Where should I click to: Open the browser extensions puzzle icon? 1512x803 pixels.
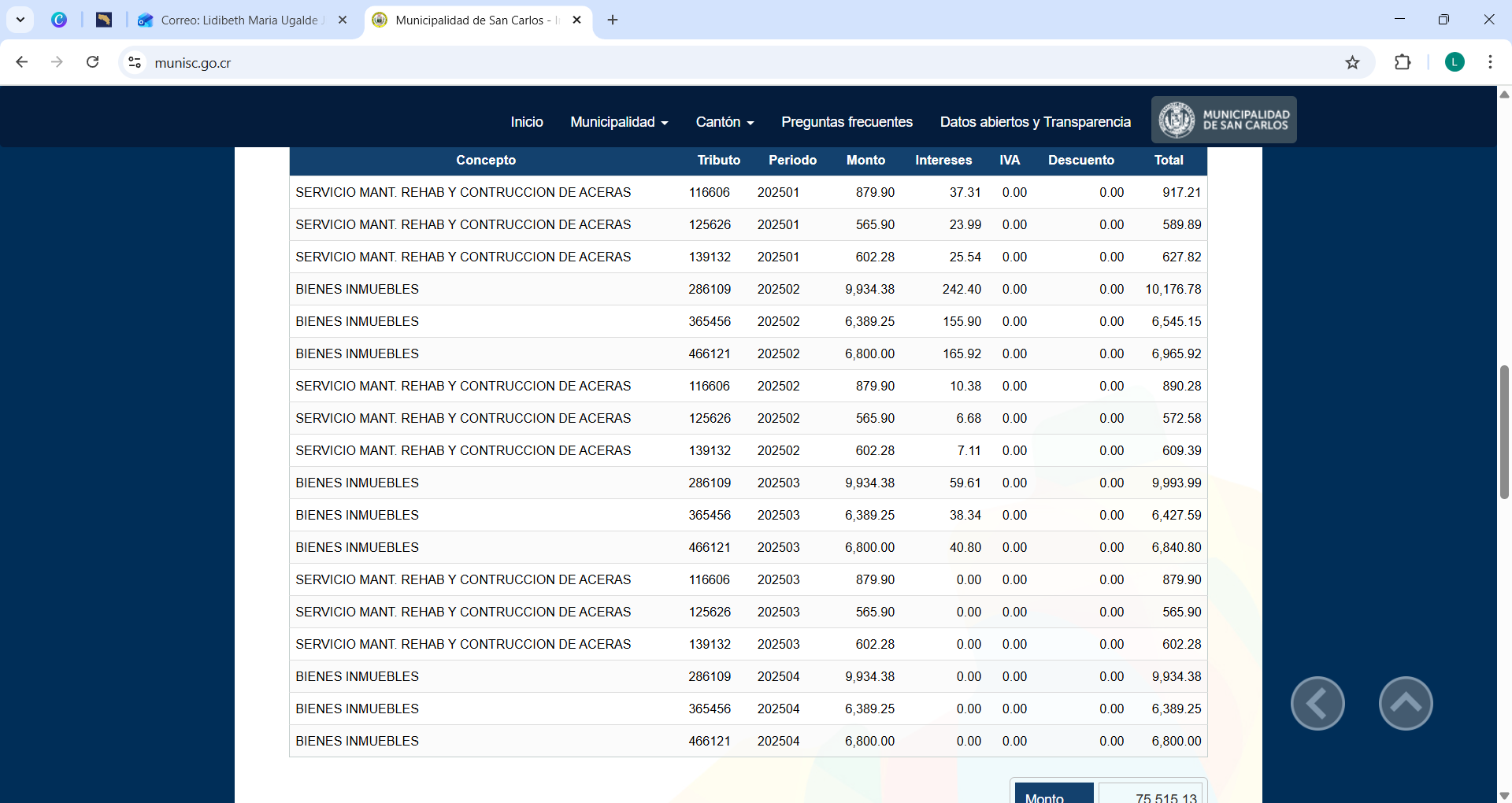tap(1403, 62)
